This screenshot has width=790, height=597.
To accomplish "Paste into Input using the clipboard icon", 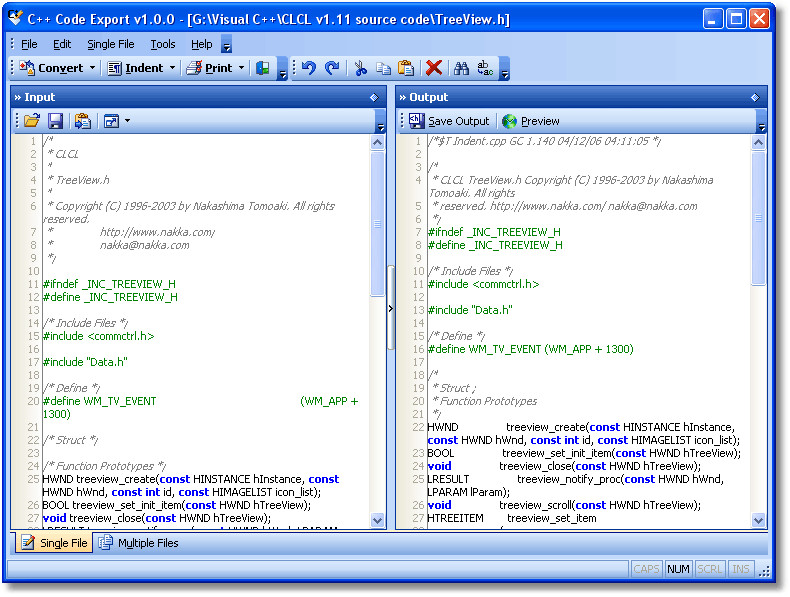I will [83, 121].
